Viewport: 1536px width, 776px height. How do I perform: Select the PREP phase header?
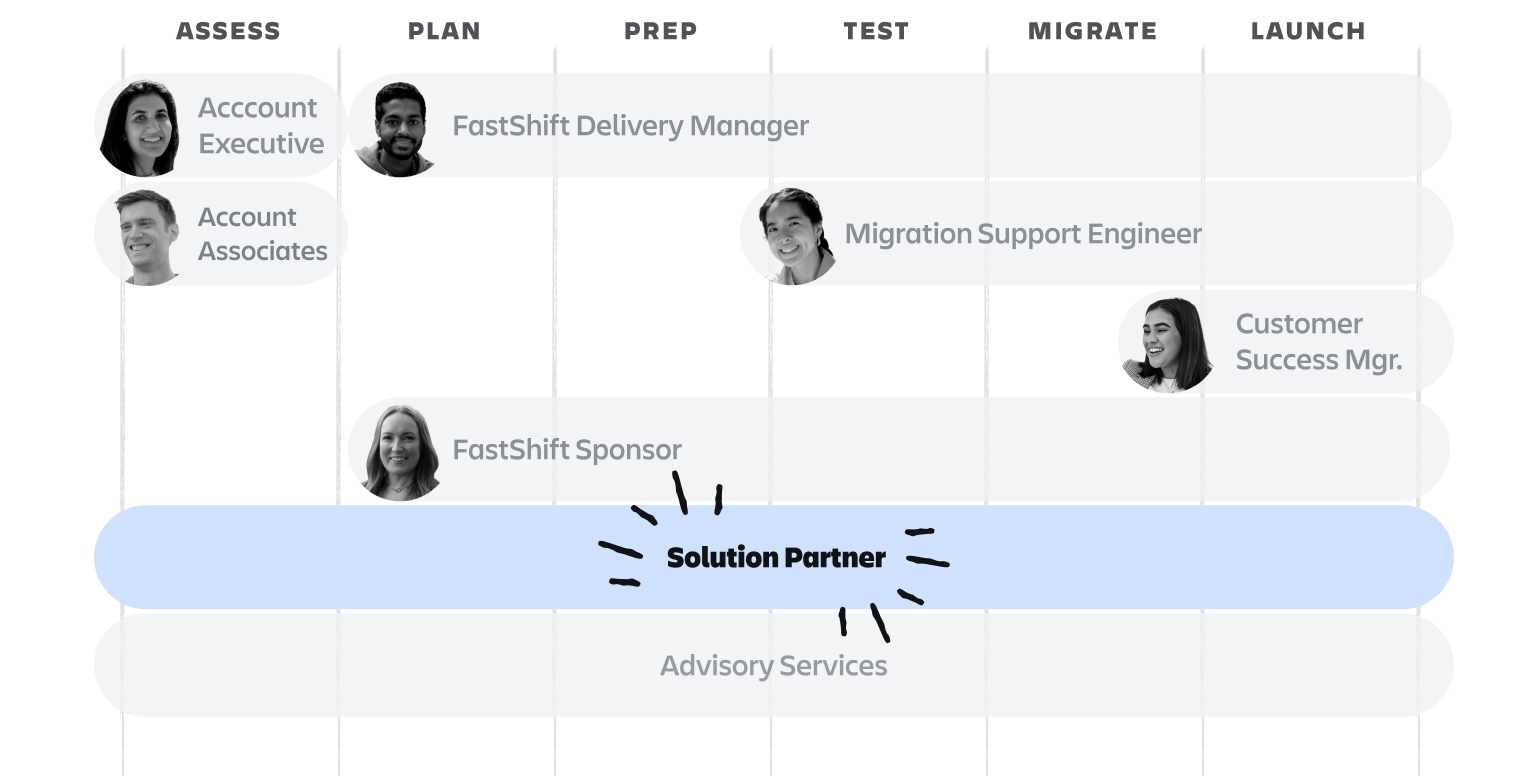pos(660,31)
